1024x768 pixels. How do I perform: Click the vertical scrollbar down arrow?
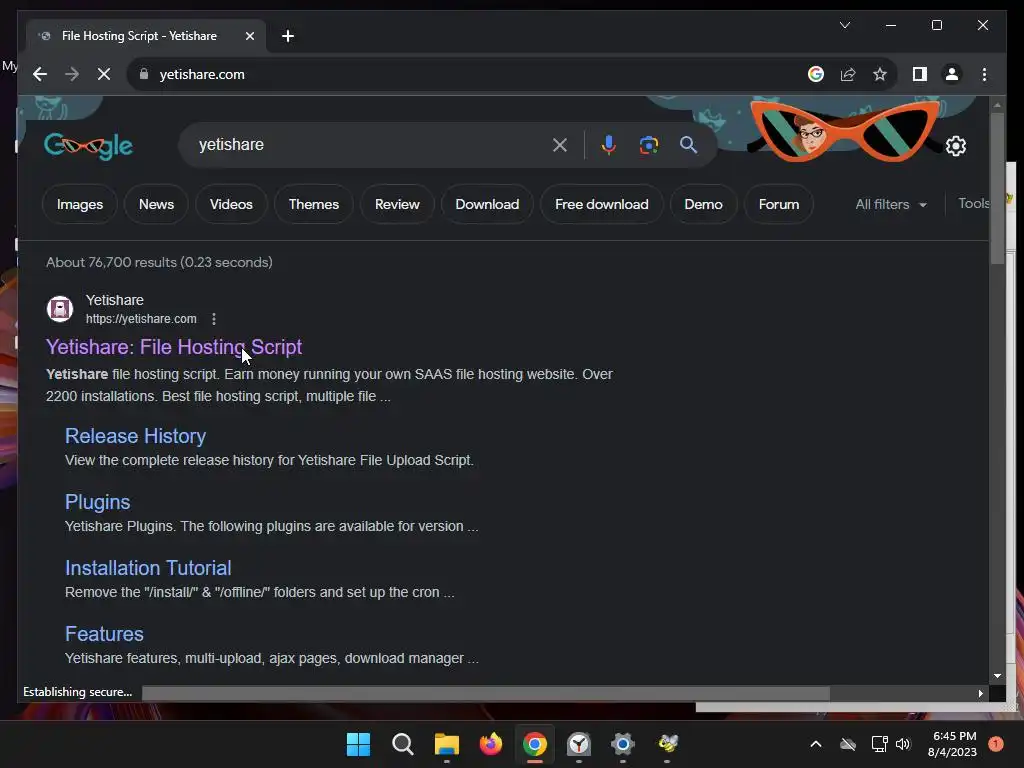click(997, 676)
